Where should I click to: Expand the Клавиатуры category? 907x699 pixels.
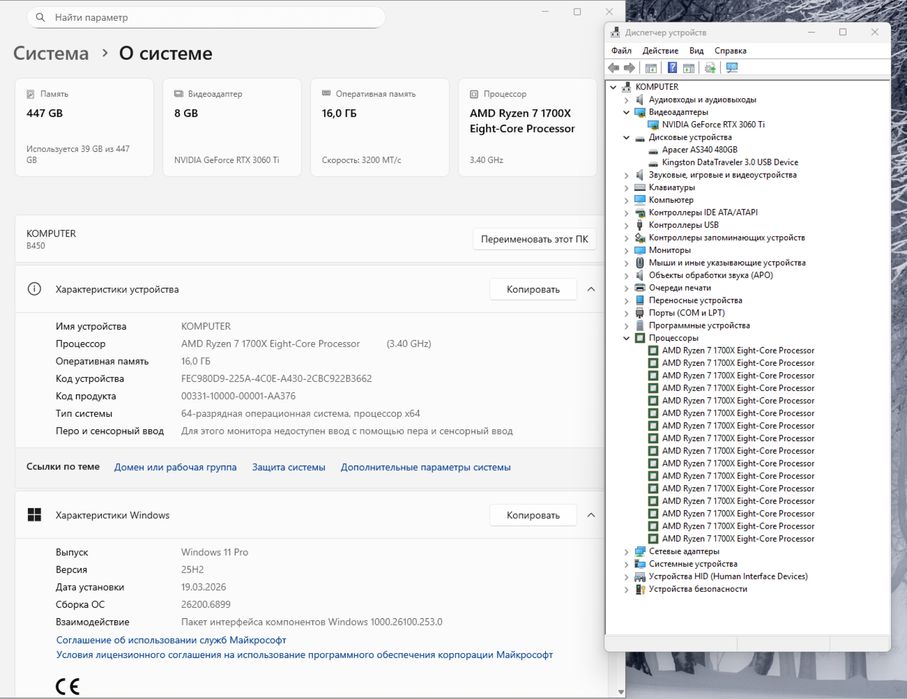pos(627,187)
